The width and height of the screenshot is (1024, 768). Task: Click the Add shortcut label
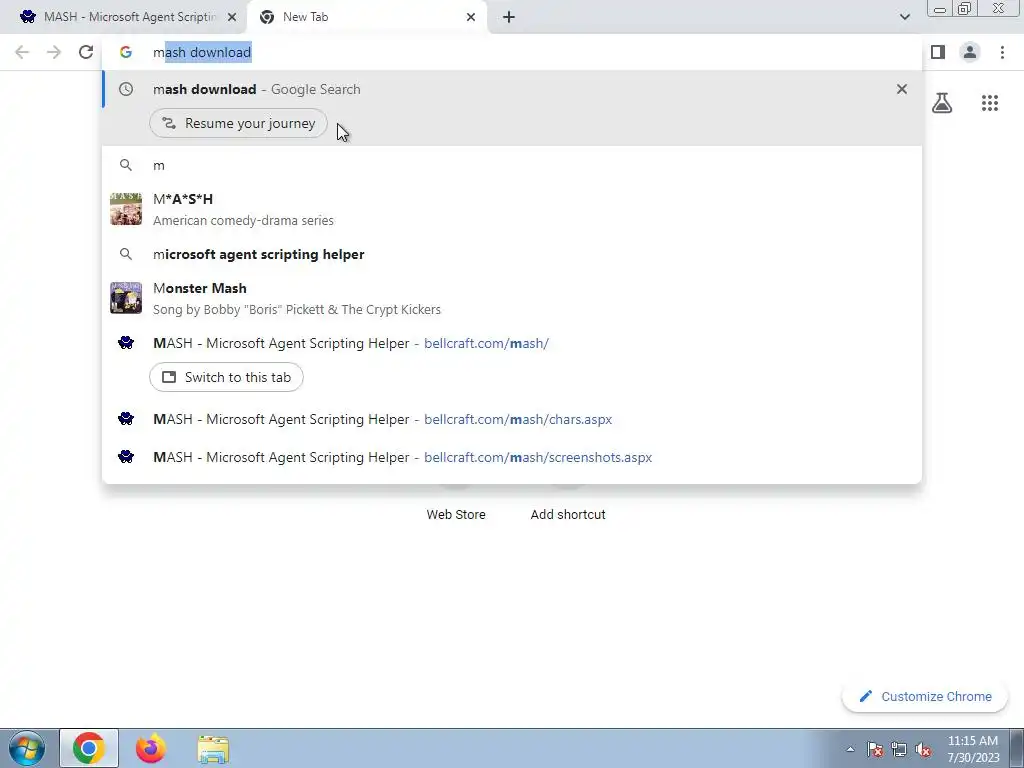568,515
